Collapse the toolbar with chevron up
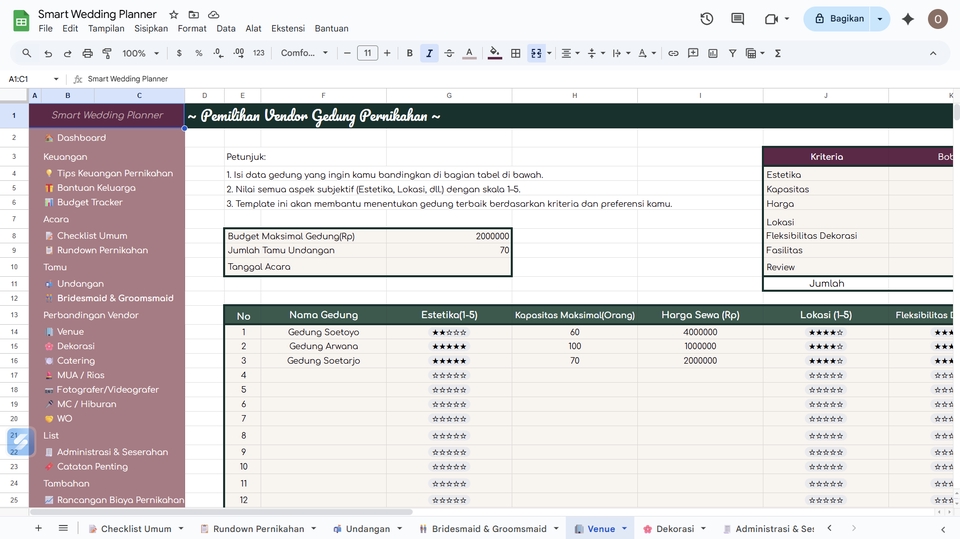 pos(932,53)
